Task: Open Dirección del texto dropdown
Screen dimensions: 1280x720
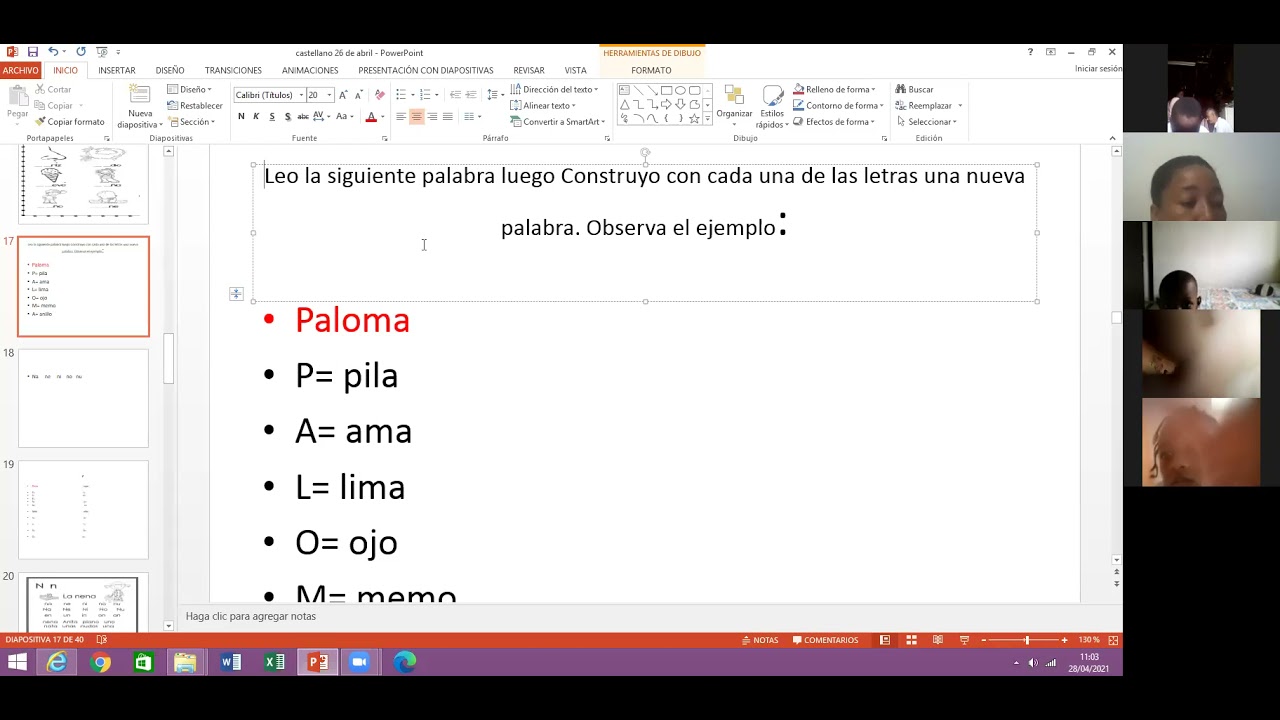Action: tap(554, 90)
